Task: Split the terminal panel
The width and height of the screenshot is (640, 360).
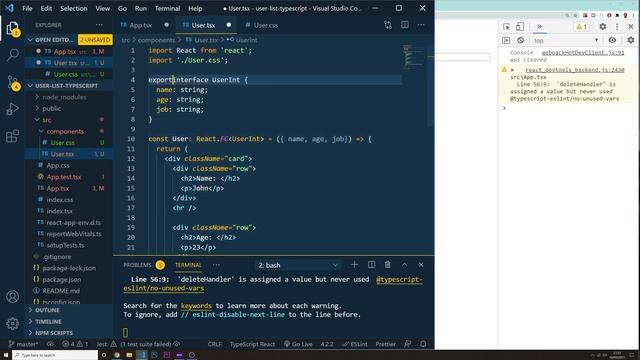Action: tap(371, 264)
